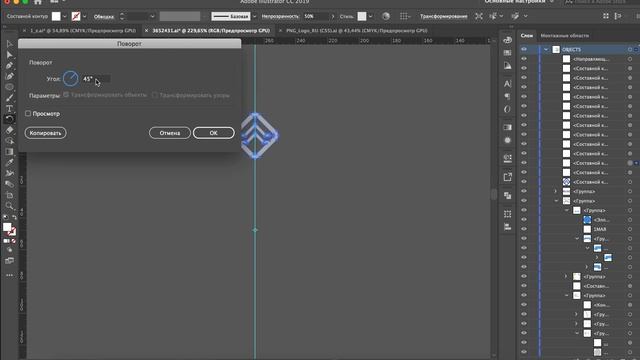Select the Eraser tool
Viewport: 640px width, 360px height.
pos(9,130)
